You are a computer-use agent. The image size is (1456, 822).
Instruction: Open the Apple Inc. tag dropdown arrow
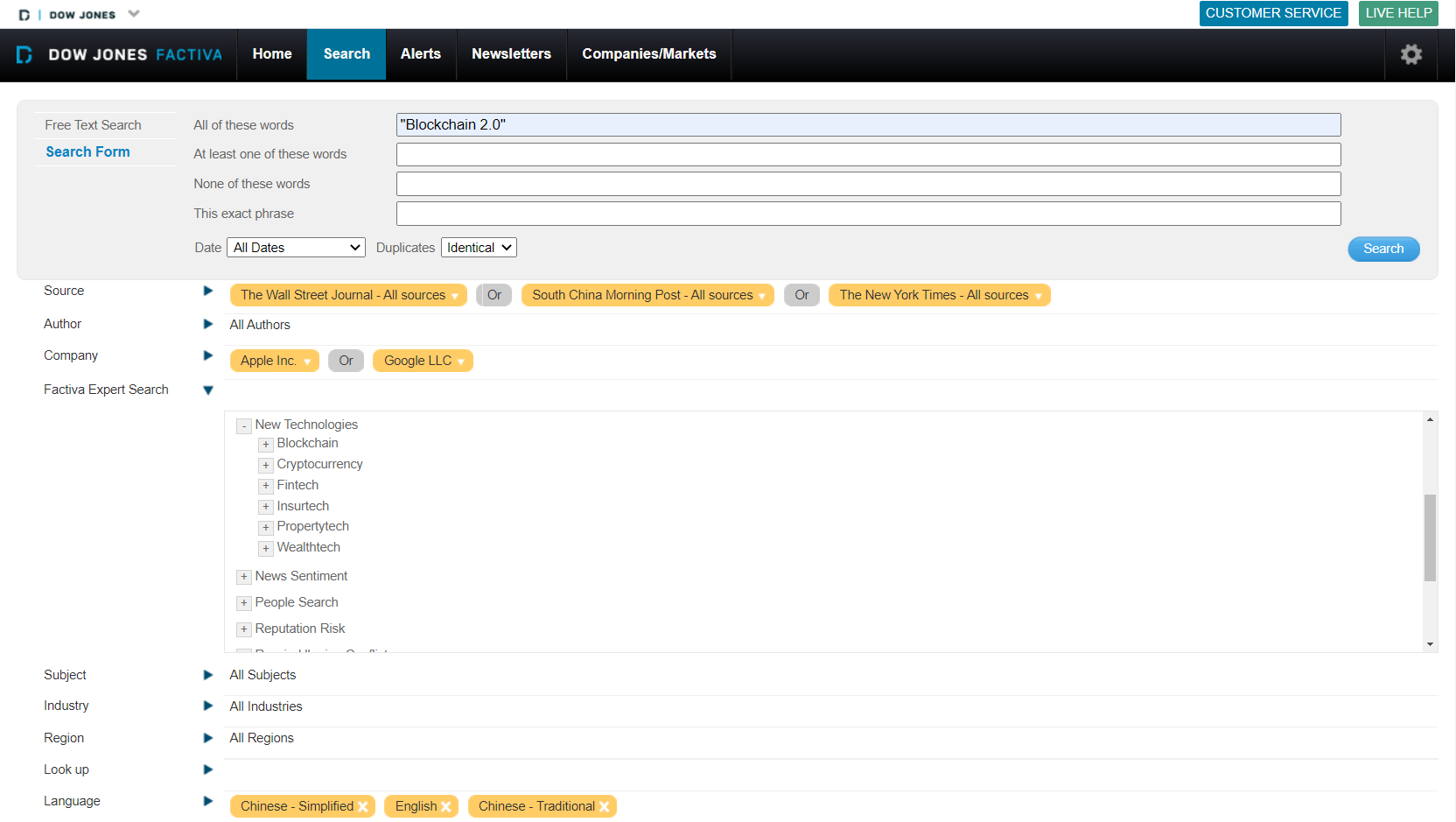pos(307,362)
